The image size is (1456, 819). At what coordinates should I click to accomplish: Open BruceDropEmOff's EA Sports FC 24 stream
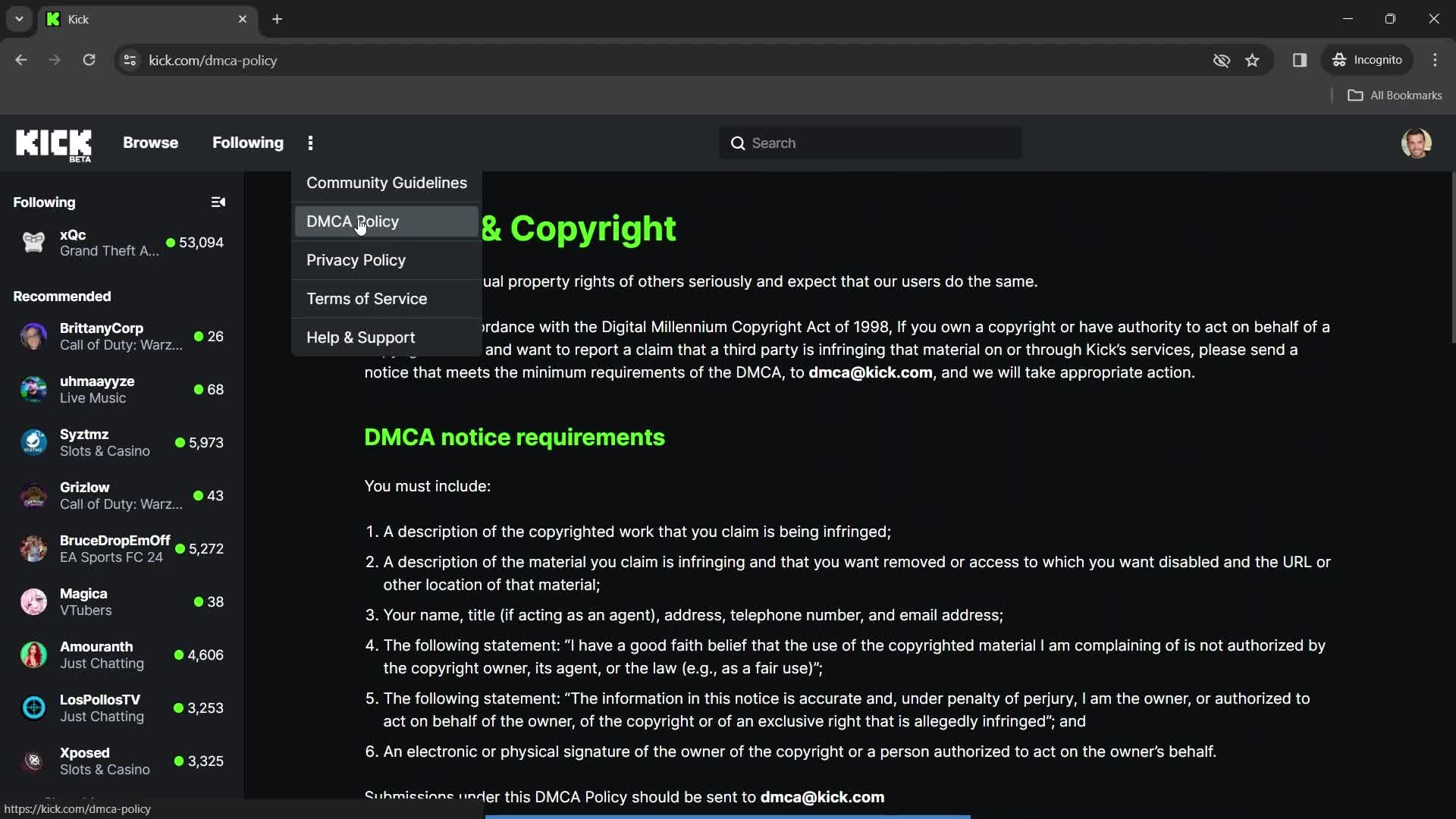pos(121,549)
